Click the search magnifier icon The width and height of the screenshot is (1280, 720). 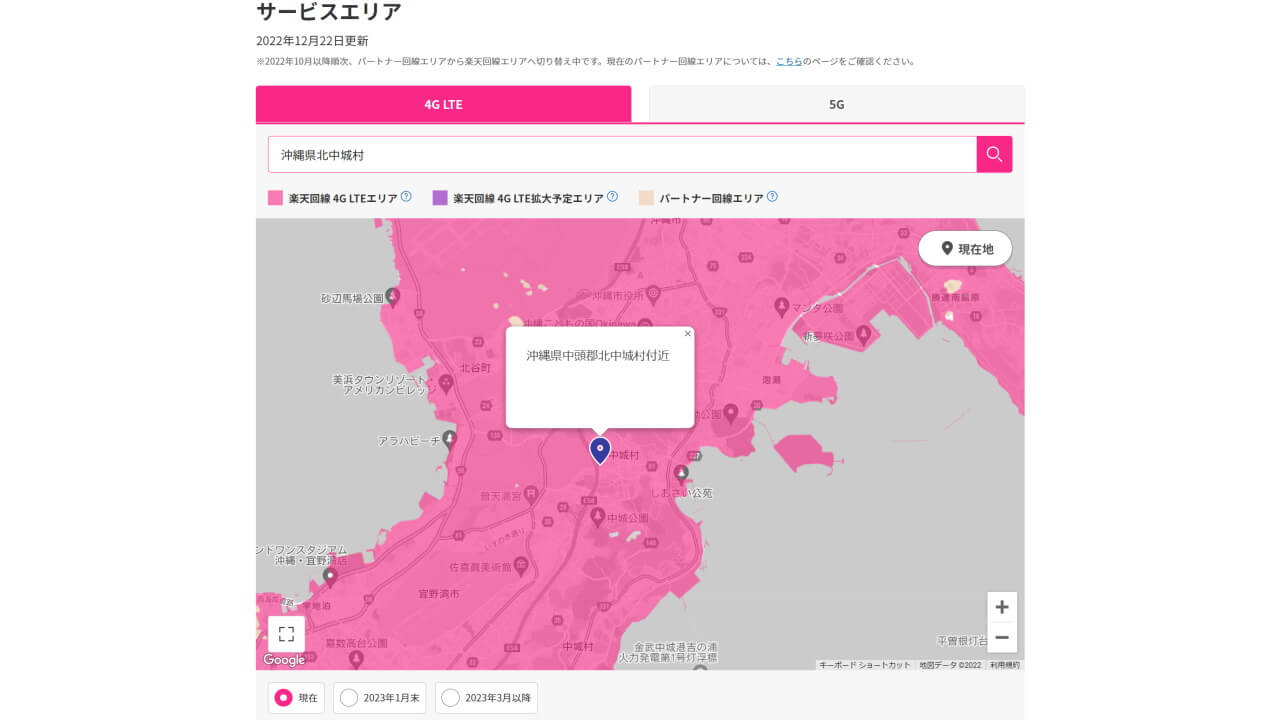click(993, 154)
